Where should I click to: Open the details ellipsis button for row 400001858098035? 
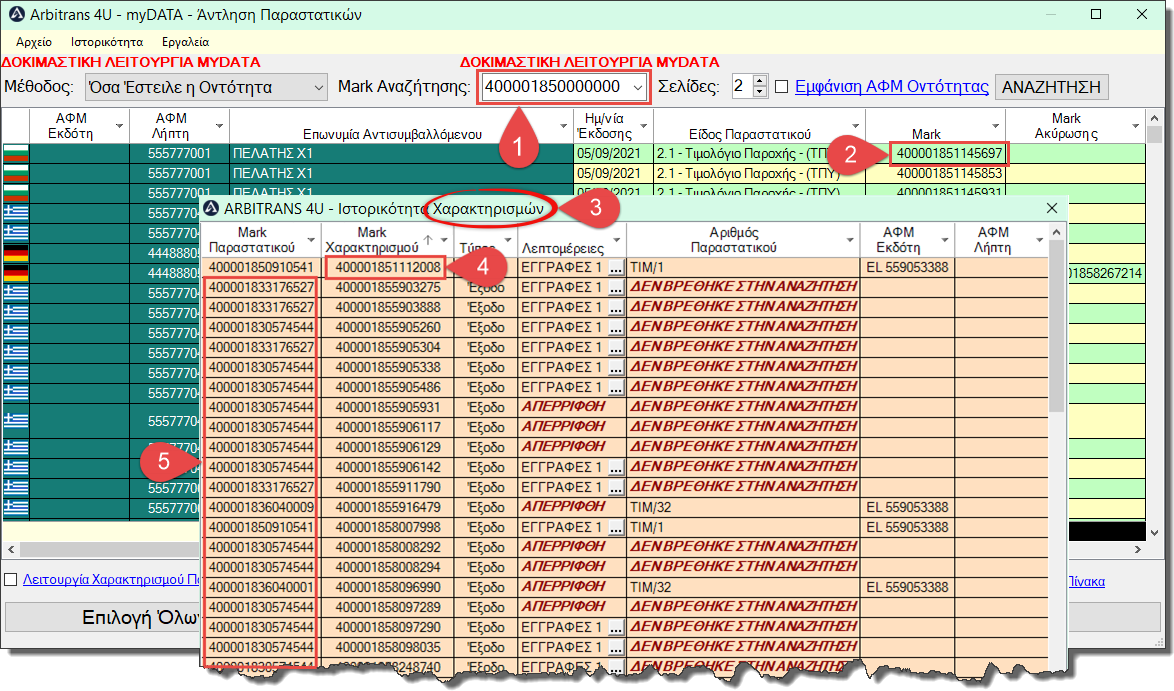[x=615, y=648]
